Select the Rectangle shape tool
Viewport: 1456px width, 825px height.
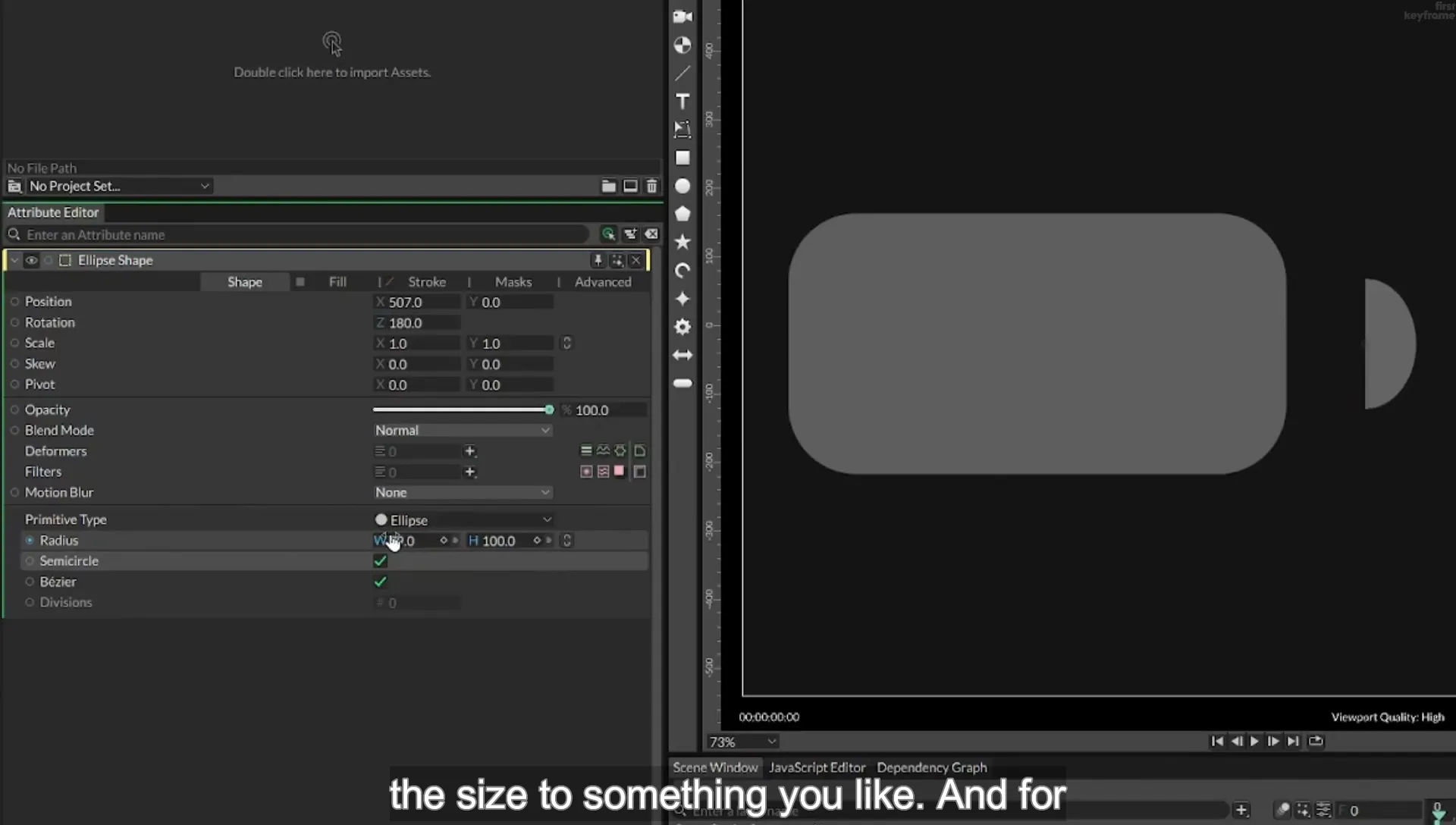coord(682,158)
